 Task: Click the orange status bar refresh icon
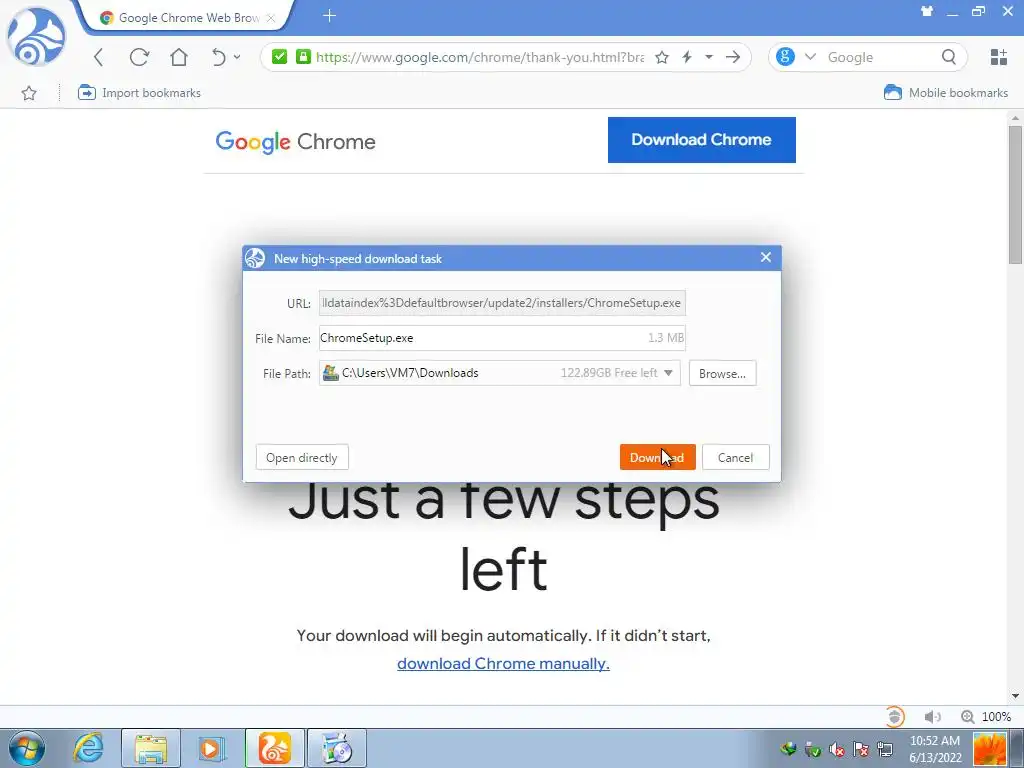coord(895,716)
